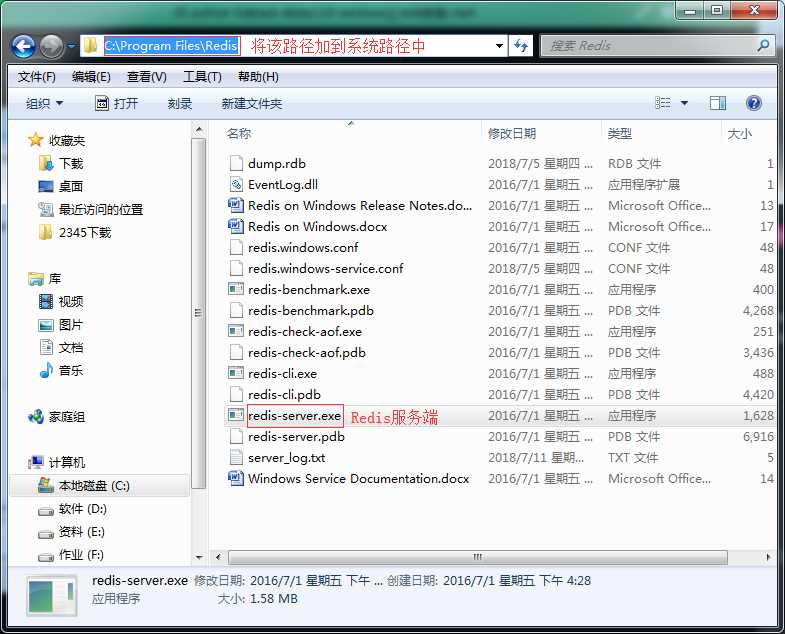Sort files by 名称 column header

(239, 134)
